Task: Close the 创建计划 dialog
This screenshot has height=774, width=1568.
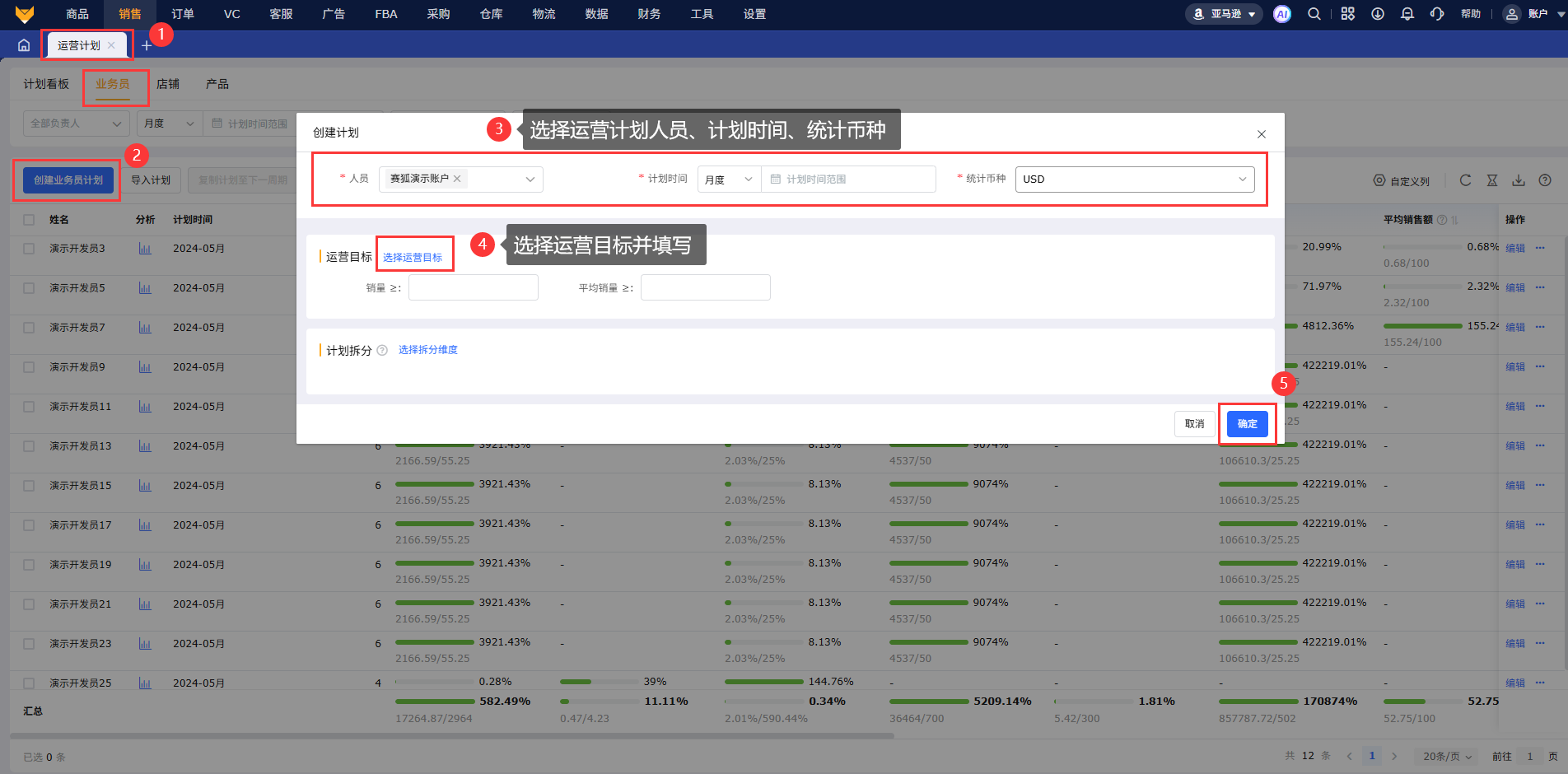Action: [x=1261, y=133]
